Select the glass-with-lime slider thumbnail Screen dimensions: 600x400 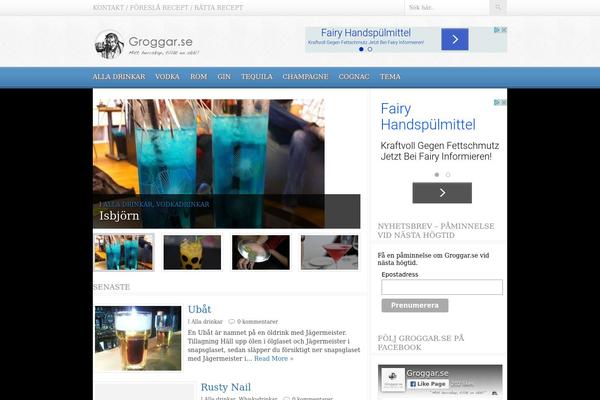click(x=261, y=252)
